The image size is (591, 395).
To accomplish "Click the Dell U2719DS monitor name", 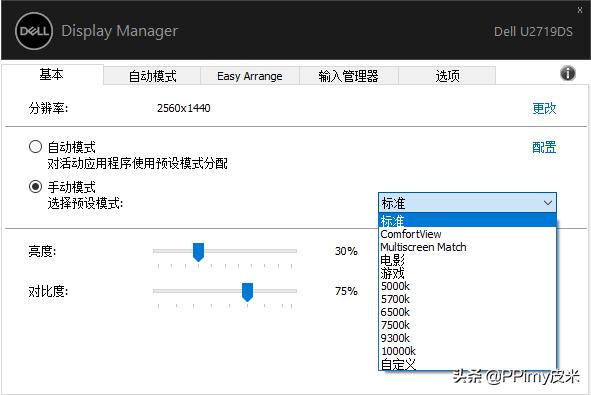I will pyautogui.click(x=533, y=32).
